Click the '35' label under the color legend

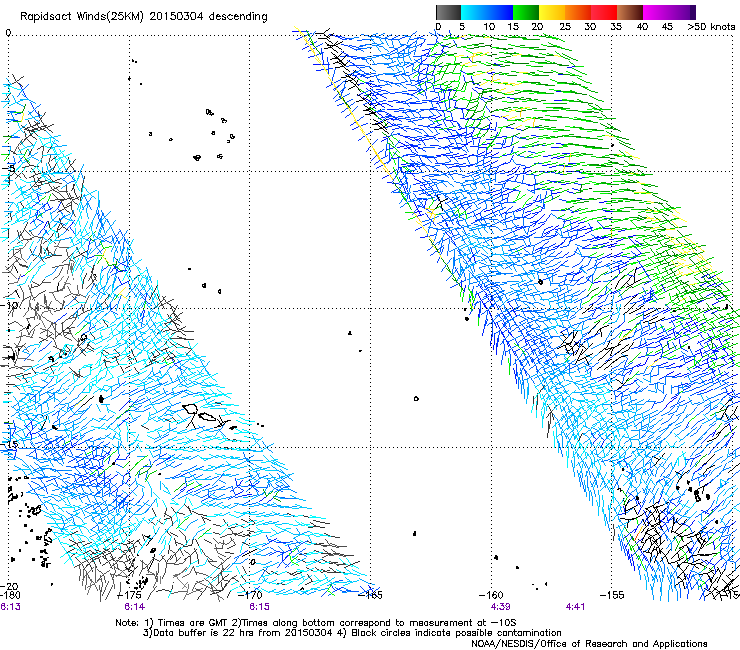click(x=616, y=26)
